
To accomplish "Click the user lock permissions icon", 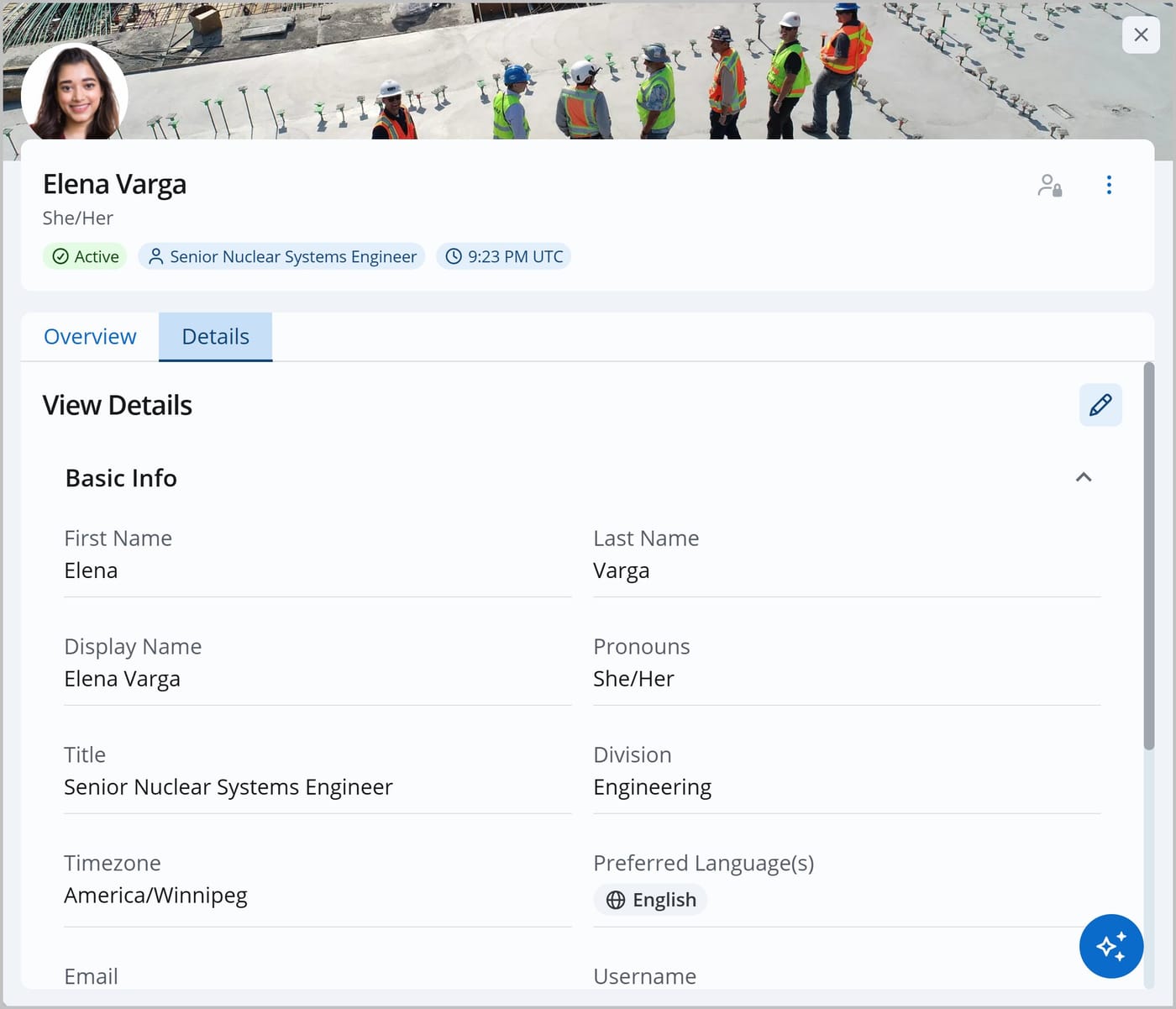I will (x=1050, y=185).
